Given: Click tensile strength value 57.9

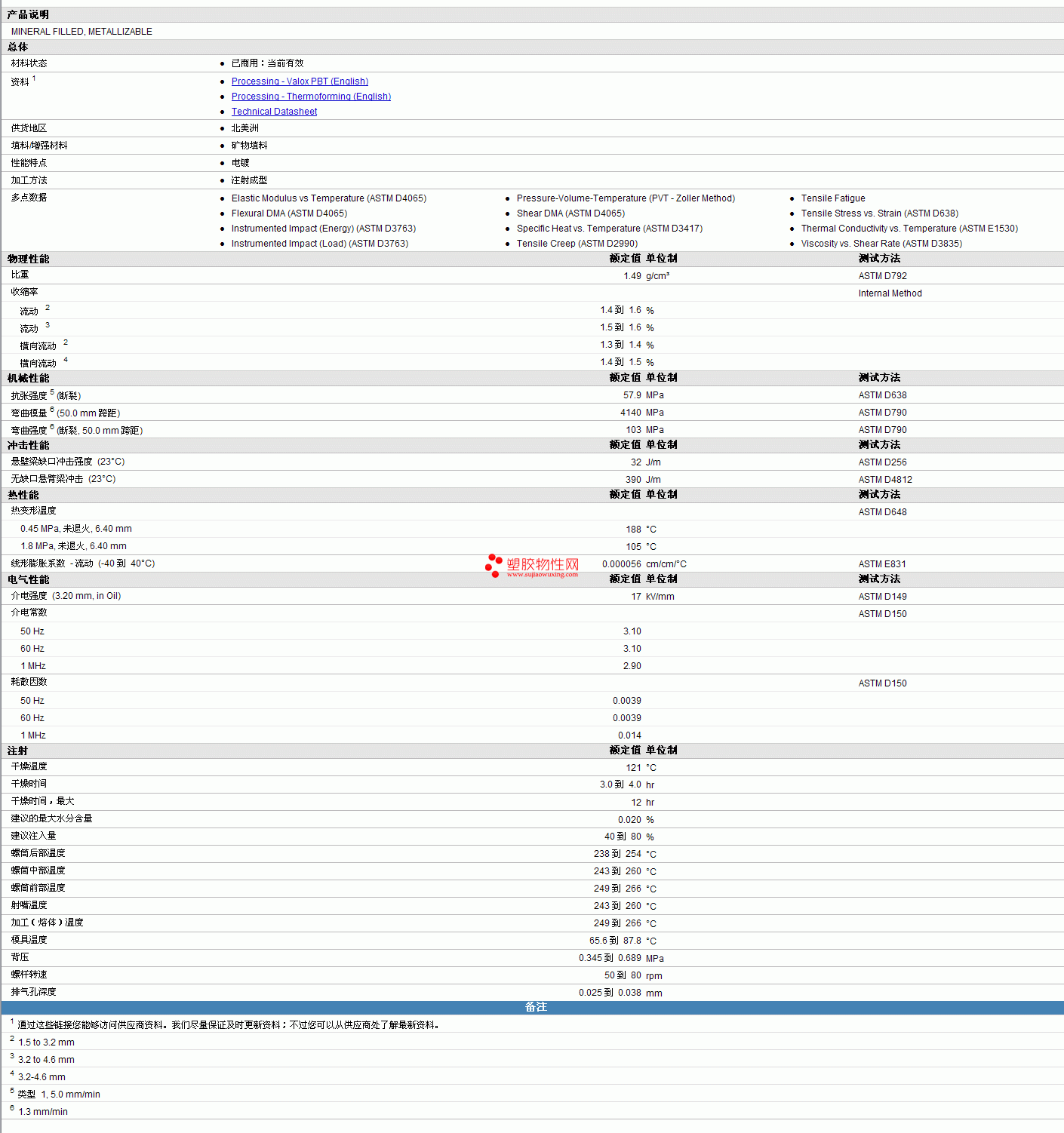Looking at the screenshot, I should [x=632, y=395].
